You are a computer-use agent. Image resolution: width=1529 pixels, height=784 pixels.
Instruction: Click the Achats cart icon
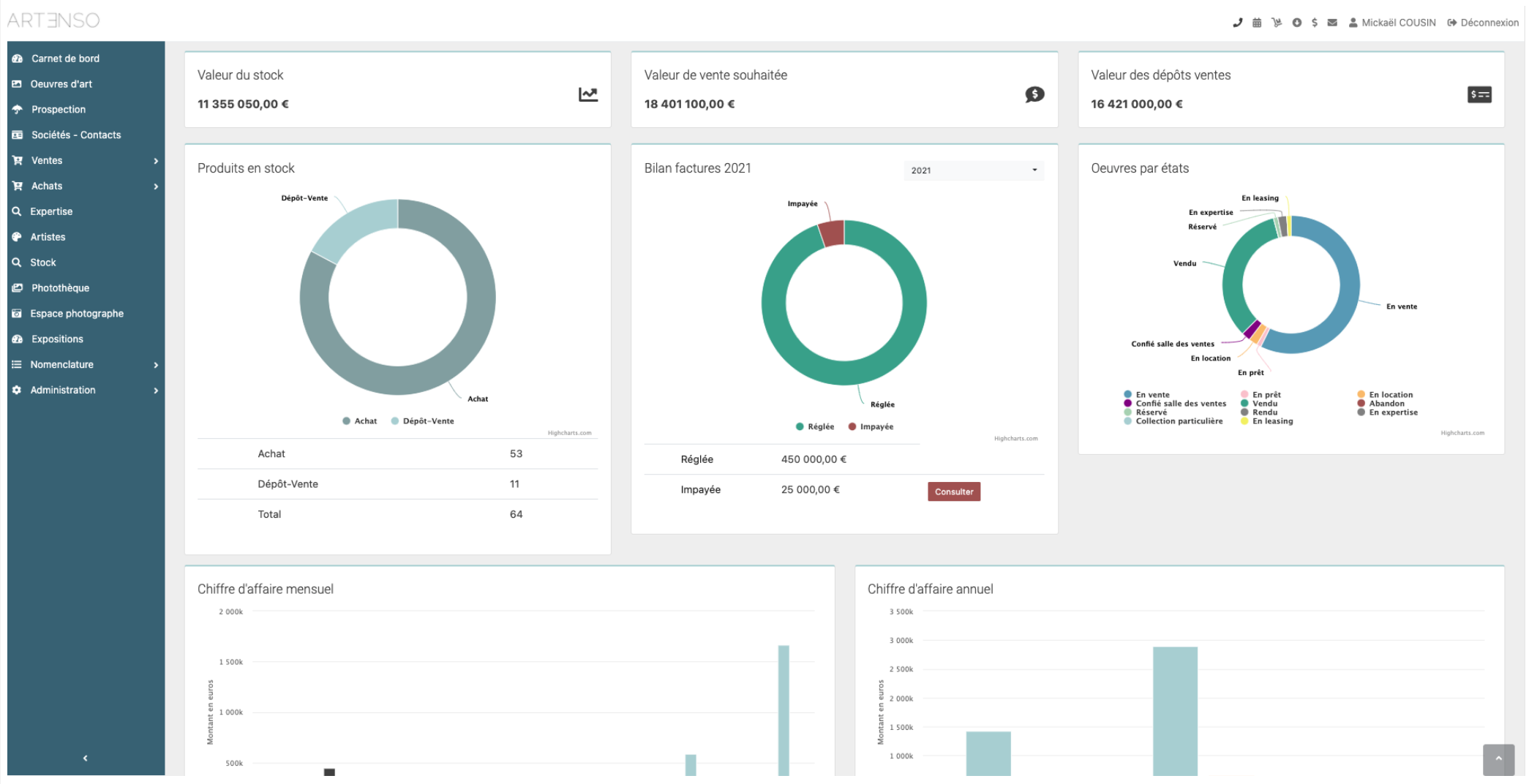(18, 186)
